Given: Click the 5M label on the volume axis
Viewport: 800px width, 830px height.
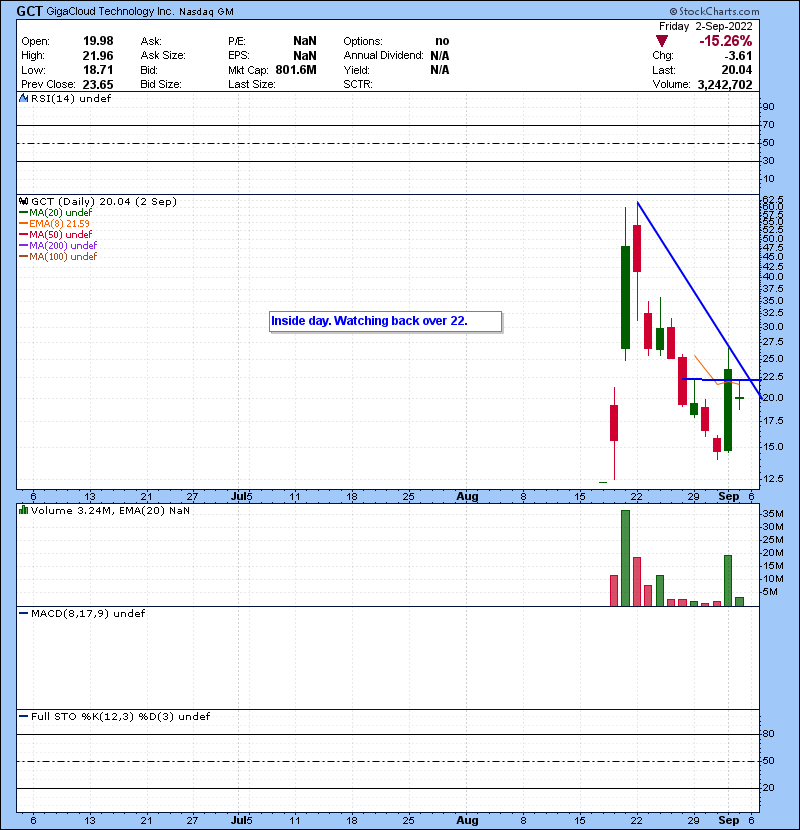Looking at the screenshot, I should [770, 592].
